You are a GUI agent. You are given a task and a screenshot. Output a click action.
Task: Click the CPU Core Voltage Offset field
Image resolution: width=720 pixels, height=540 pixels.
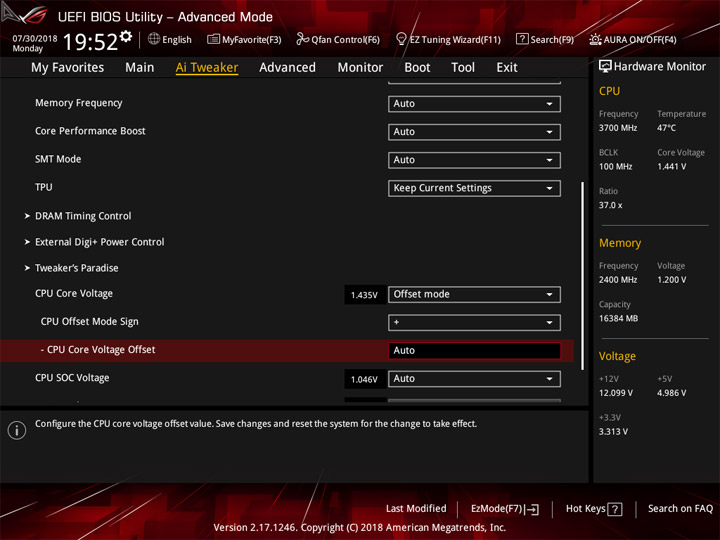tap(474, 350)
